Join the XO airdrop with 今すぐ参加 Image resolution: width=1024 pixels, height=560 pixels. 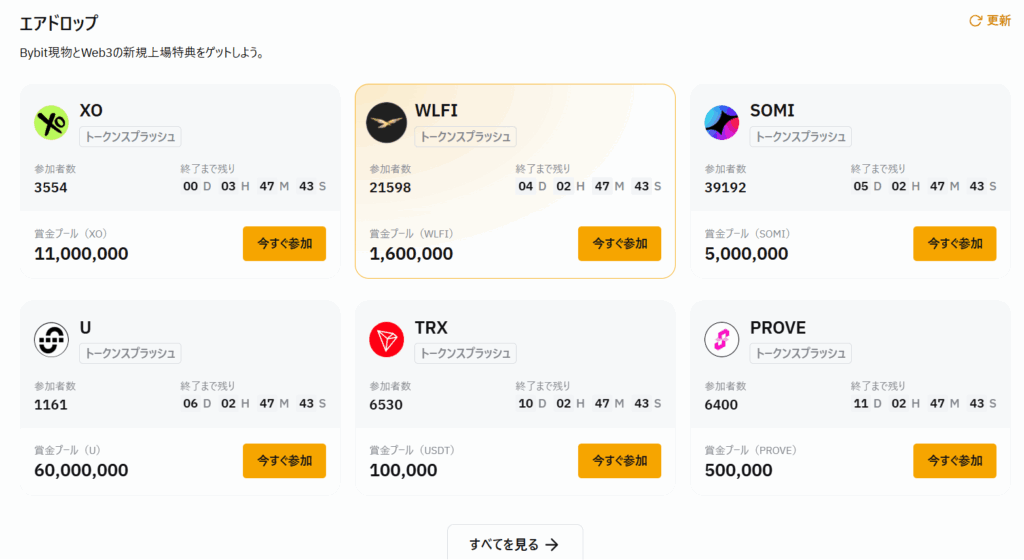pos(284,243)
